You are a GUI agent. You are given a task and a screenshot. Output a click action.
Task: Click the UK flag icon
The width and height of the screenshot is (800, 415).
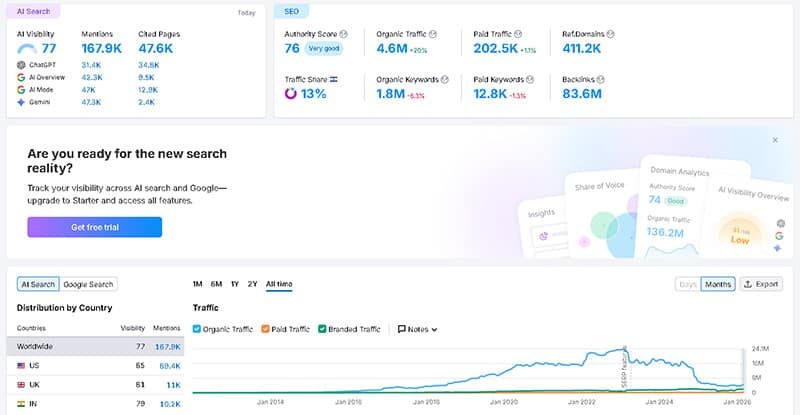21,385
